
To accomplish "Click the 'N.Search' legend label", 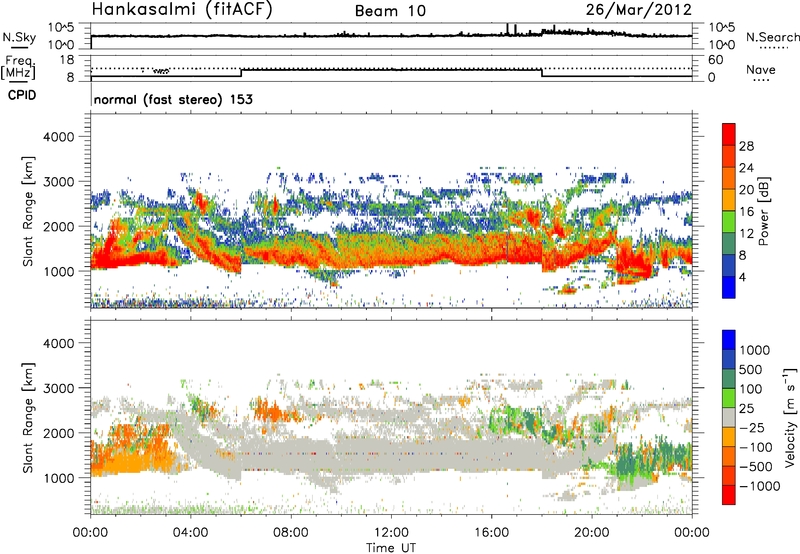I will pyautogui.click(x=772, y=37).
